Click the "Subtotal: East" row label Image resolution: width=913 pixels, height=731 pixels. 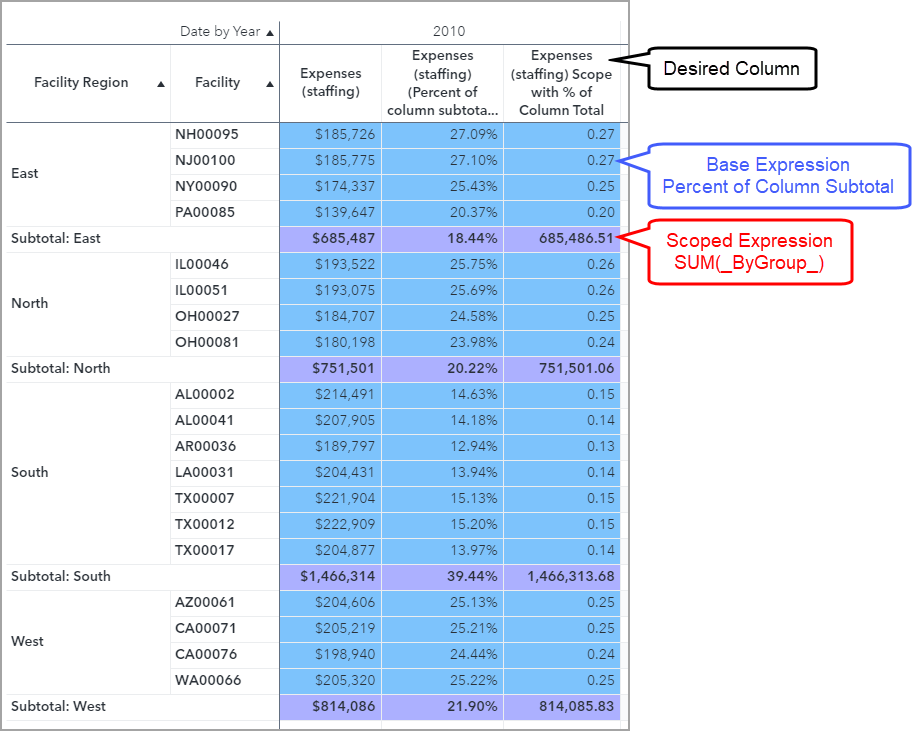(x=56, y=239)
